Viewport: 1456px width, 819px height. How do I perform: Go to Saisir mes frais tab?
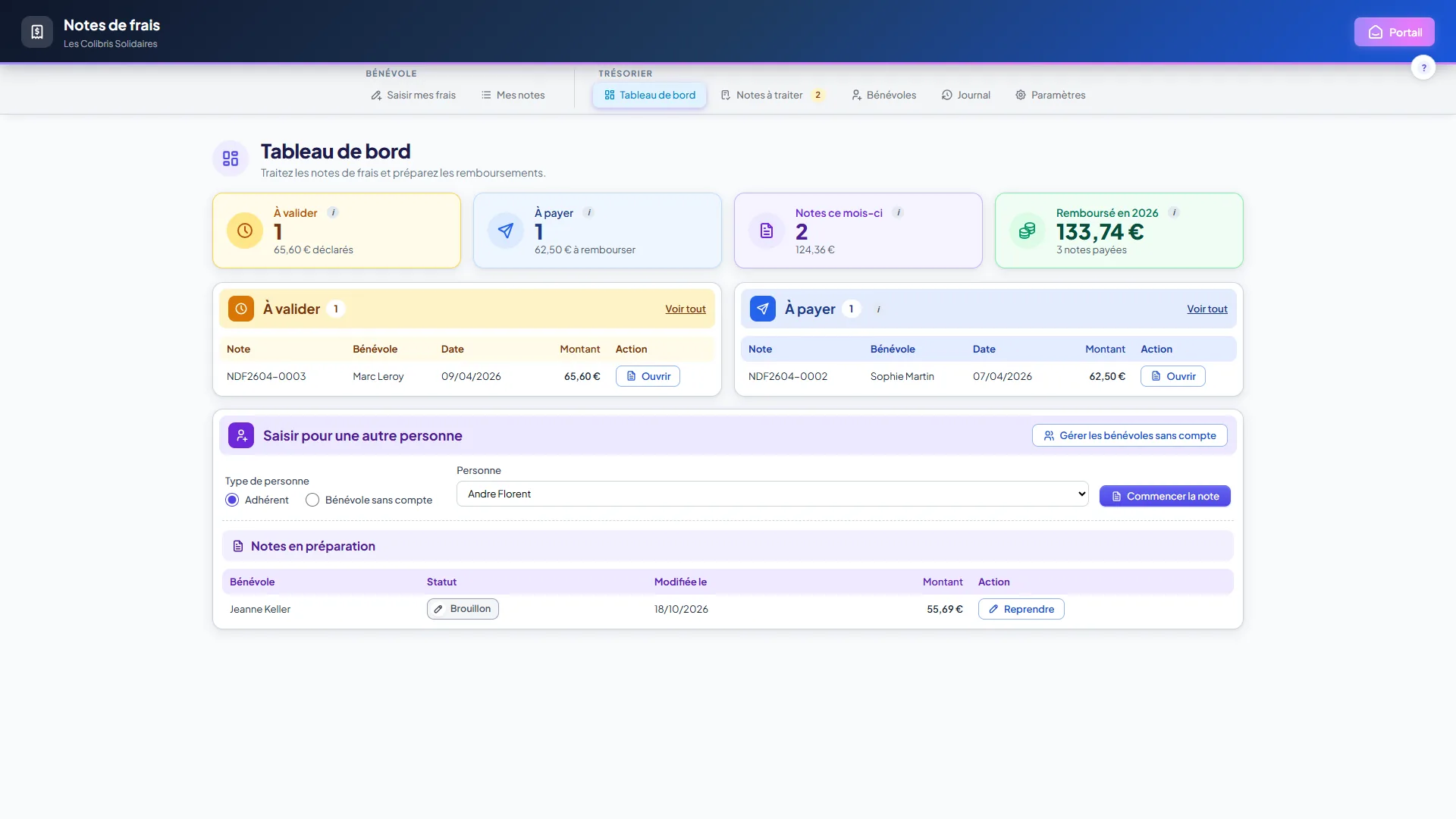[413, 95]
